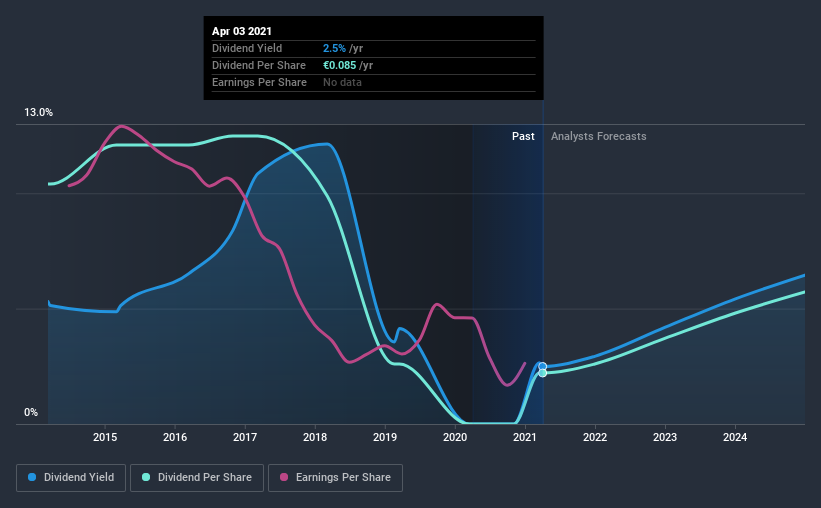Click the 2022 x-axis label
This screenshot has height=508, width=821.
595,437
